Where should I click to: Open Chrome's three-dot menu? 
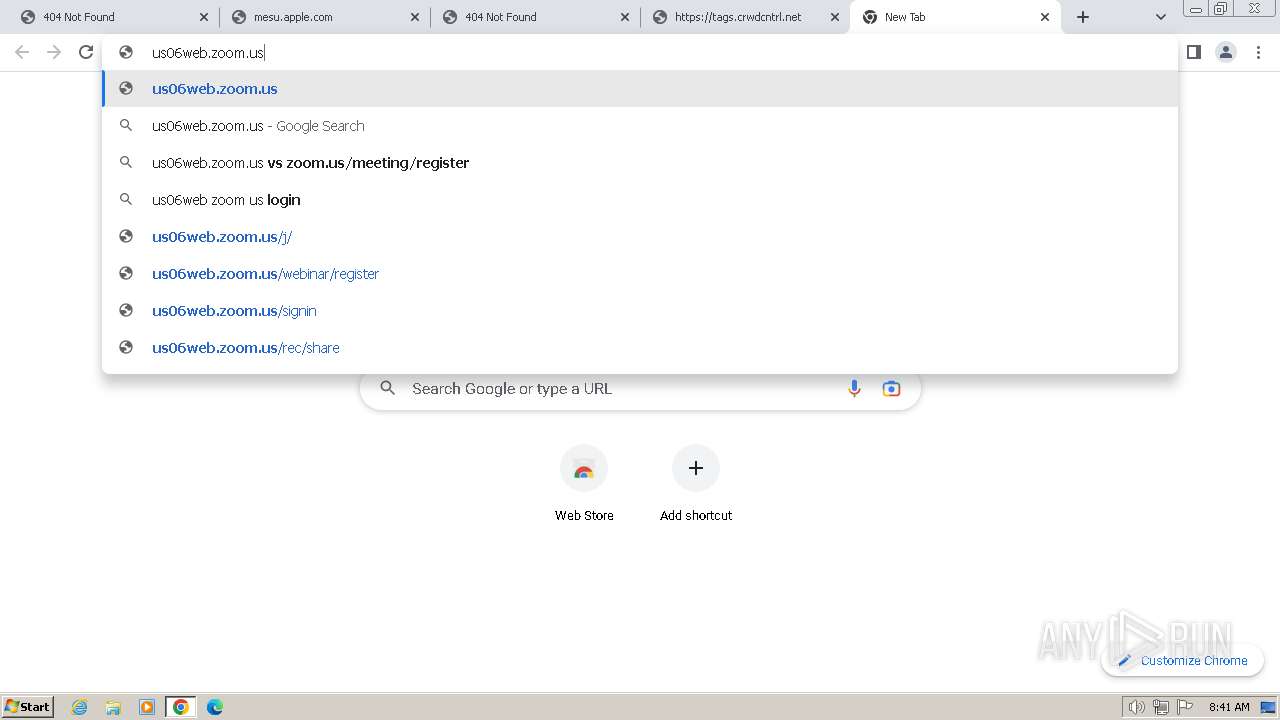click(1258, 52)
